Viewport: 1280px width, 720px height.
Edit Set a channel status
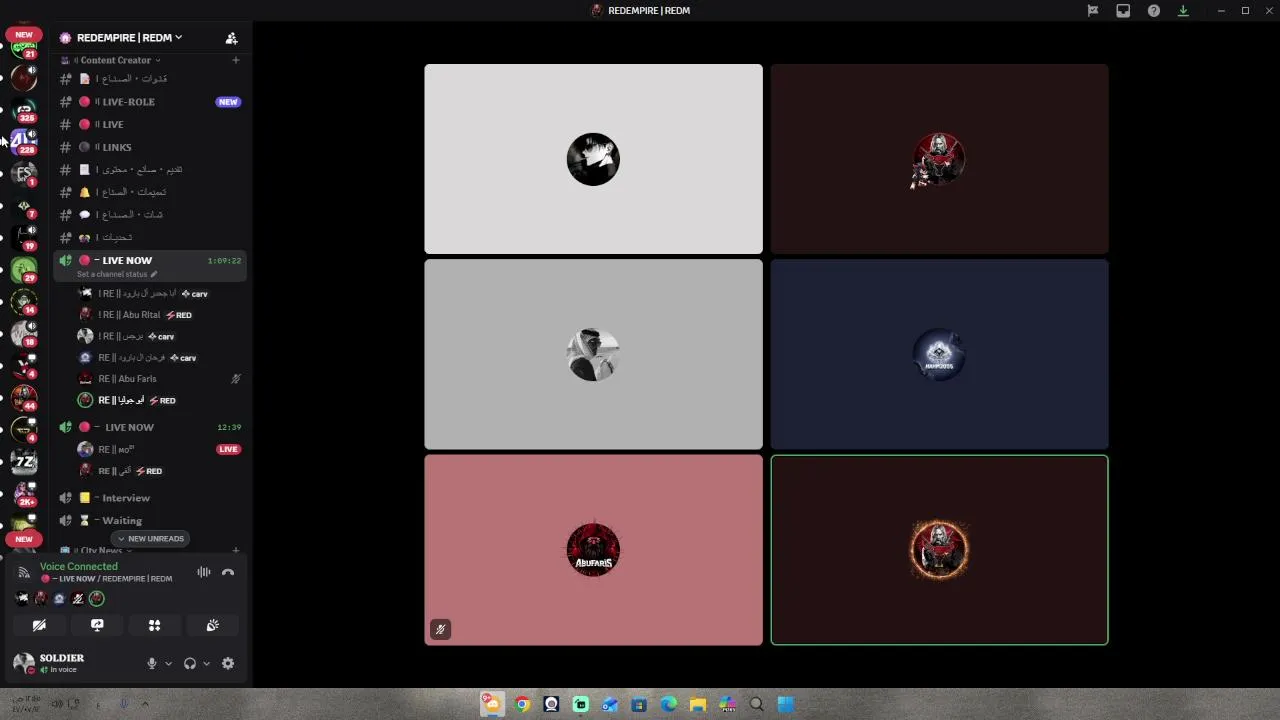(x=117, y=274)
